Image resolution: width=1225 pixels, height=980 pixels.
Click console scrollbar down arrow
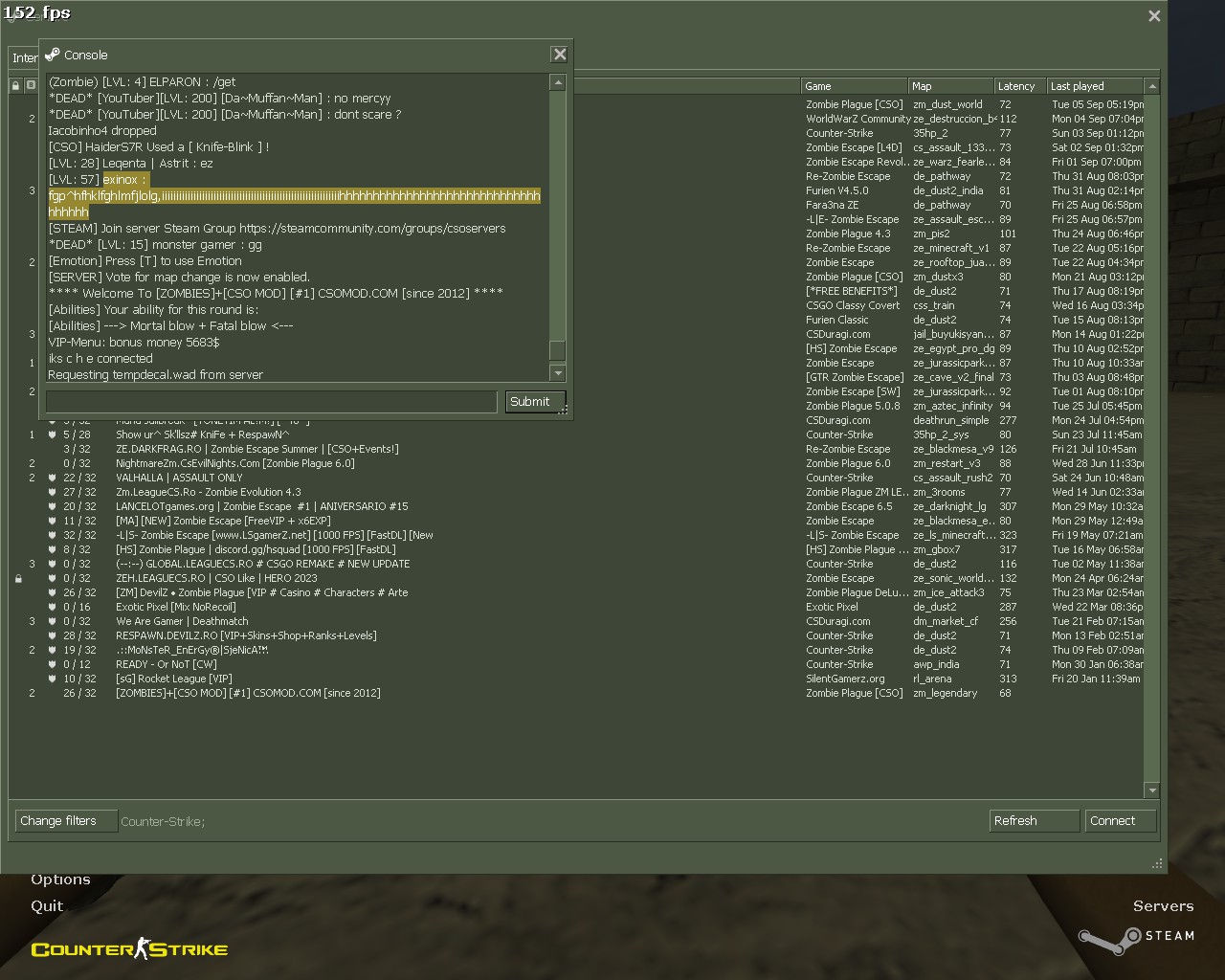point(558,373)
